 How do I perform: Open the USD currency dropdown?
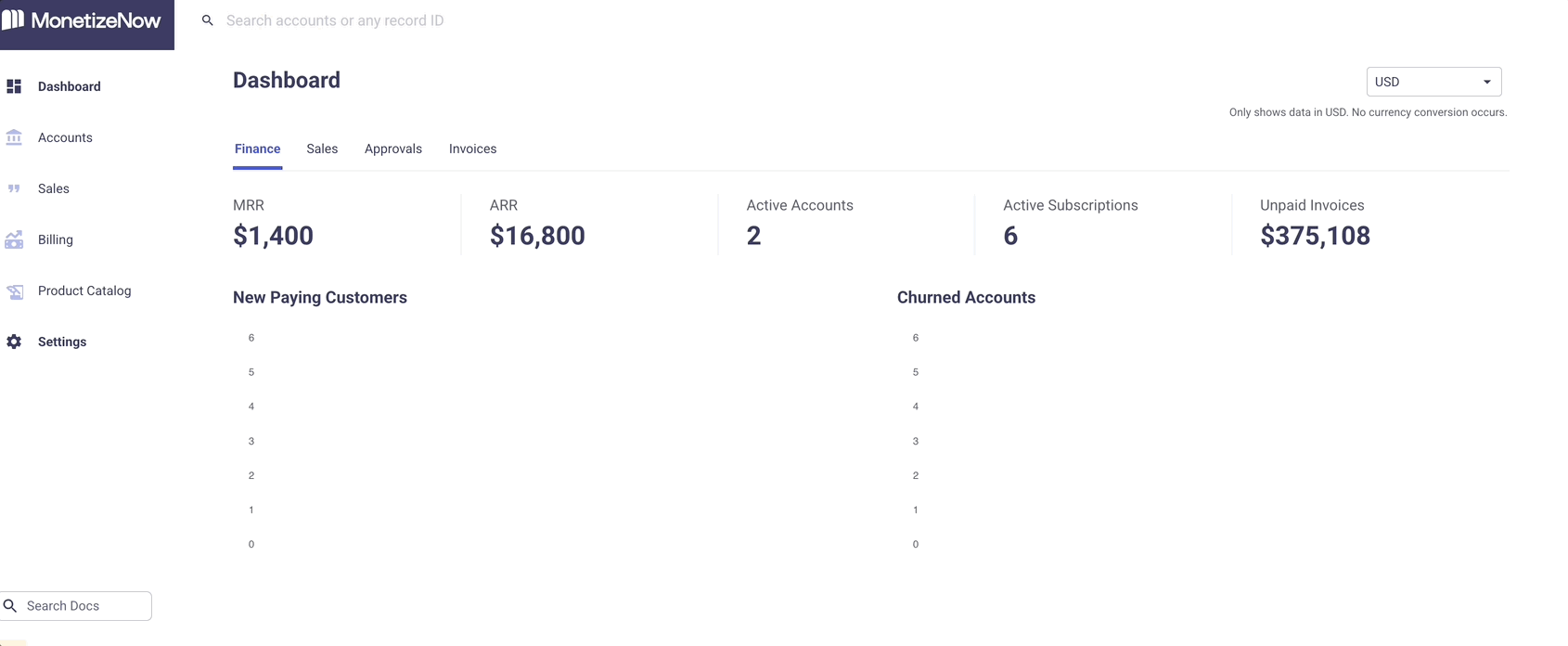pyautogui.click(x=1433, y=82)
